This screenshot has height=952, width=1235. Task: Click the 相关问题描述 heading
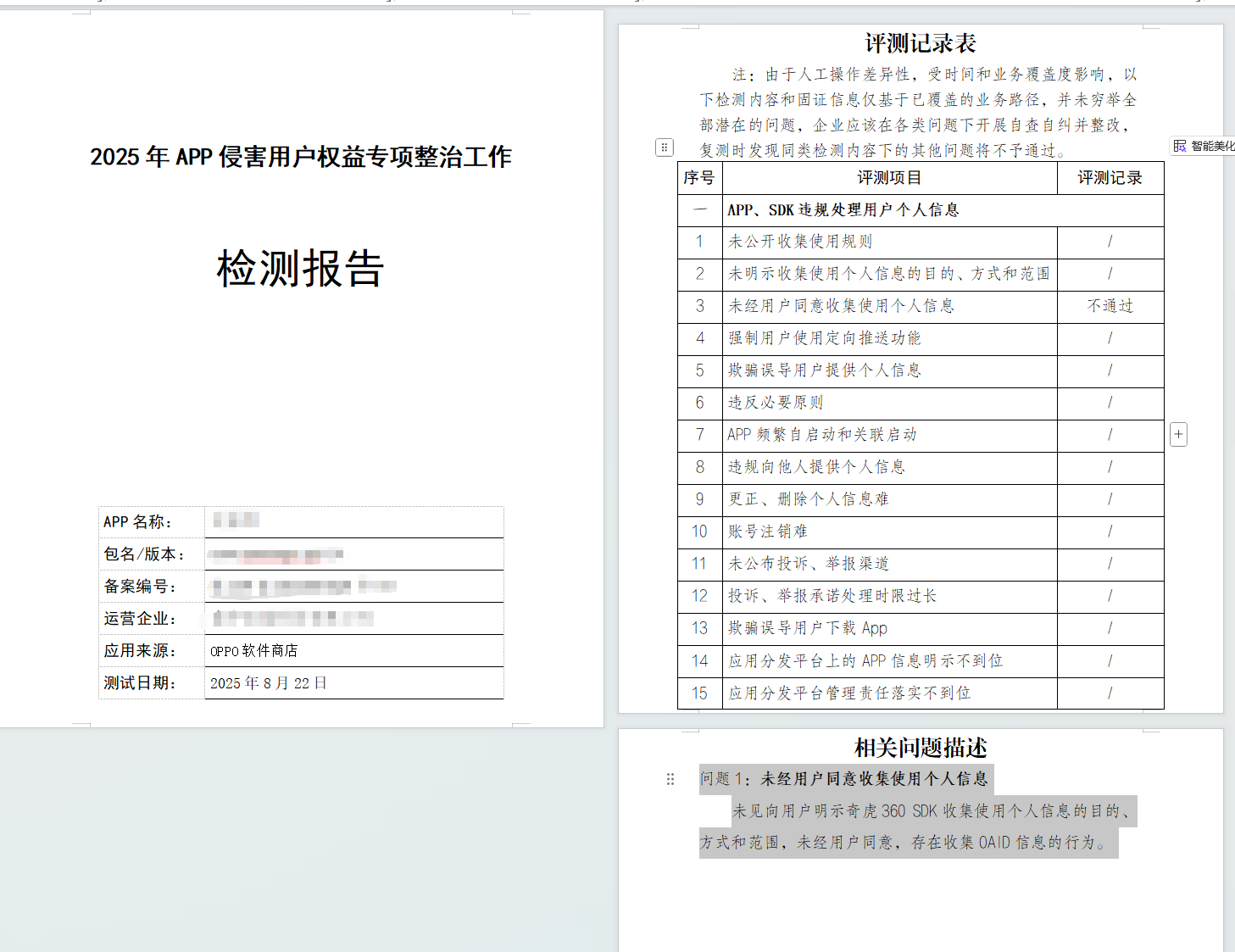920,748
